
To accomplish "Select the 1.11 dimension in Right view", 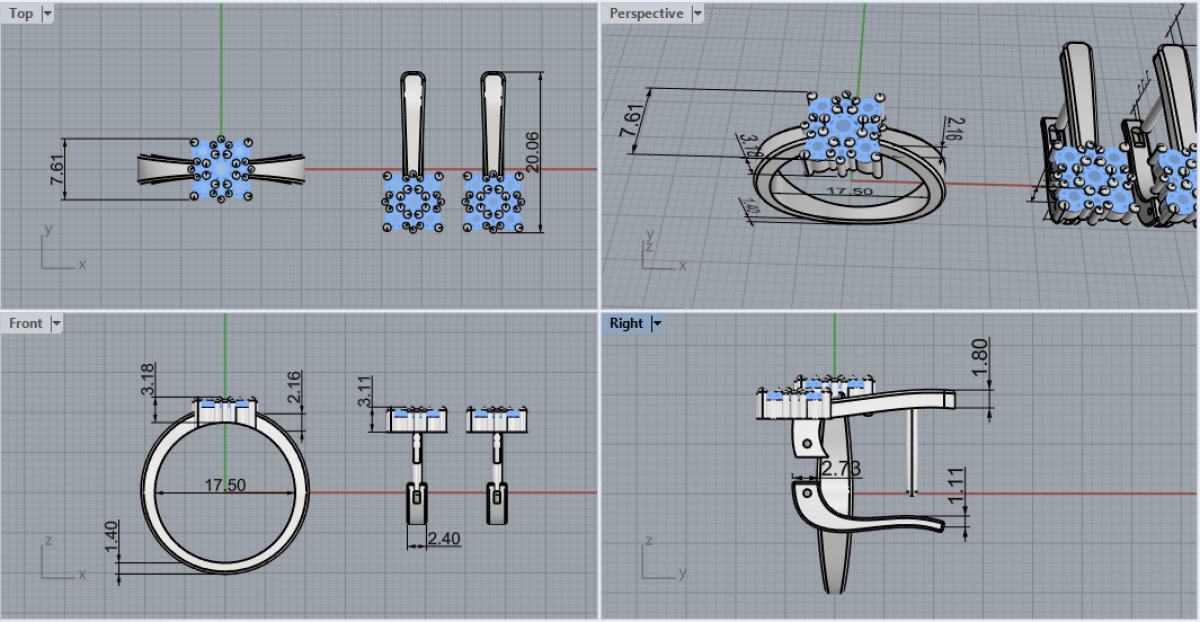I will pos(956,484).
